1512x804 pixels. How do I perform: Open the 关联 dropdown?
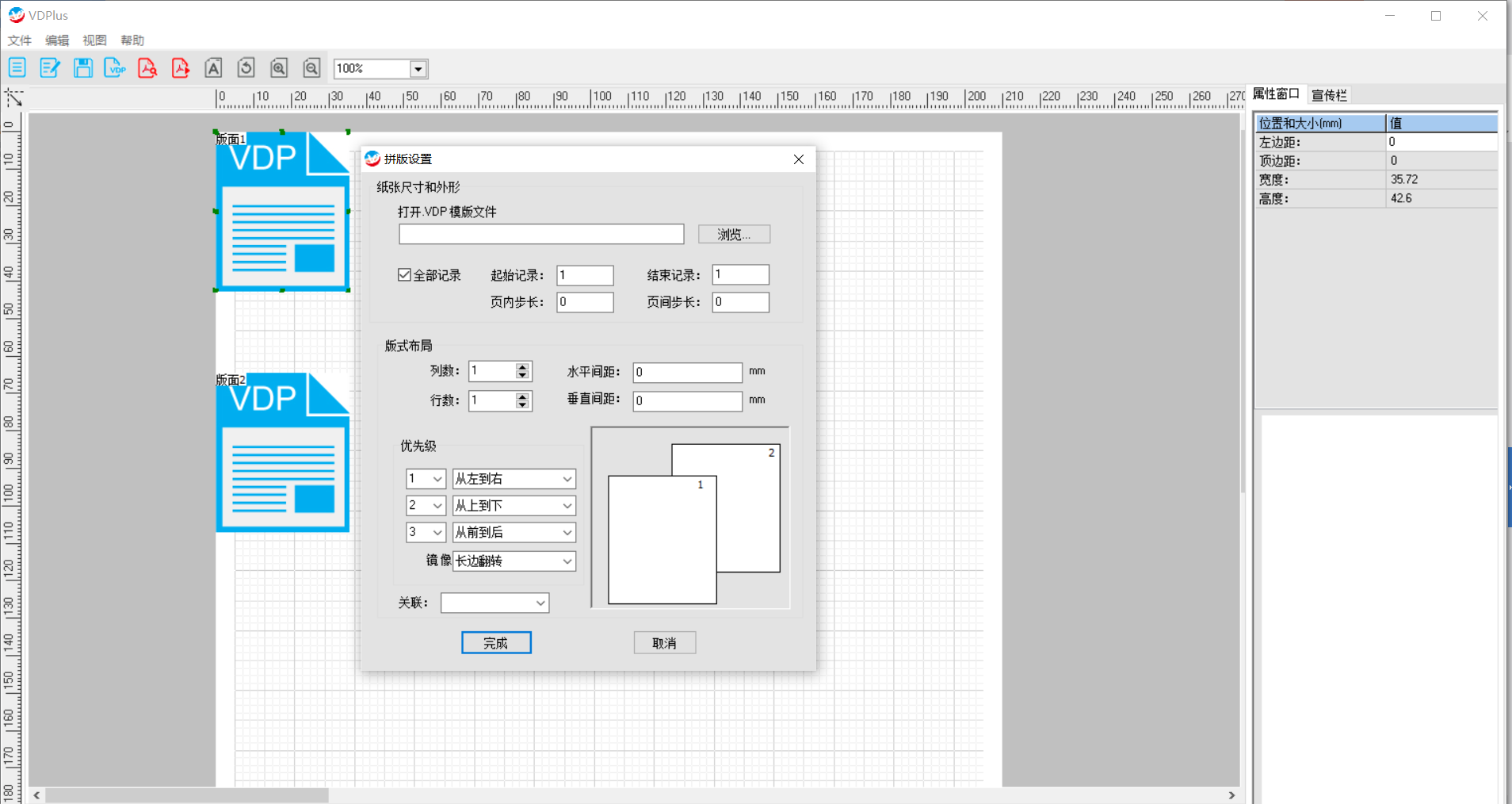[494, 603]
